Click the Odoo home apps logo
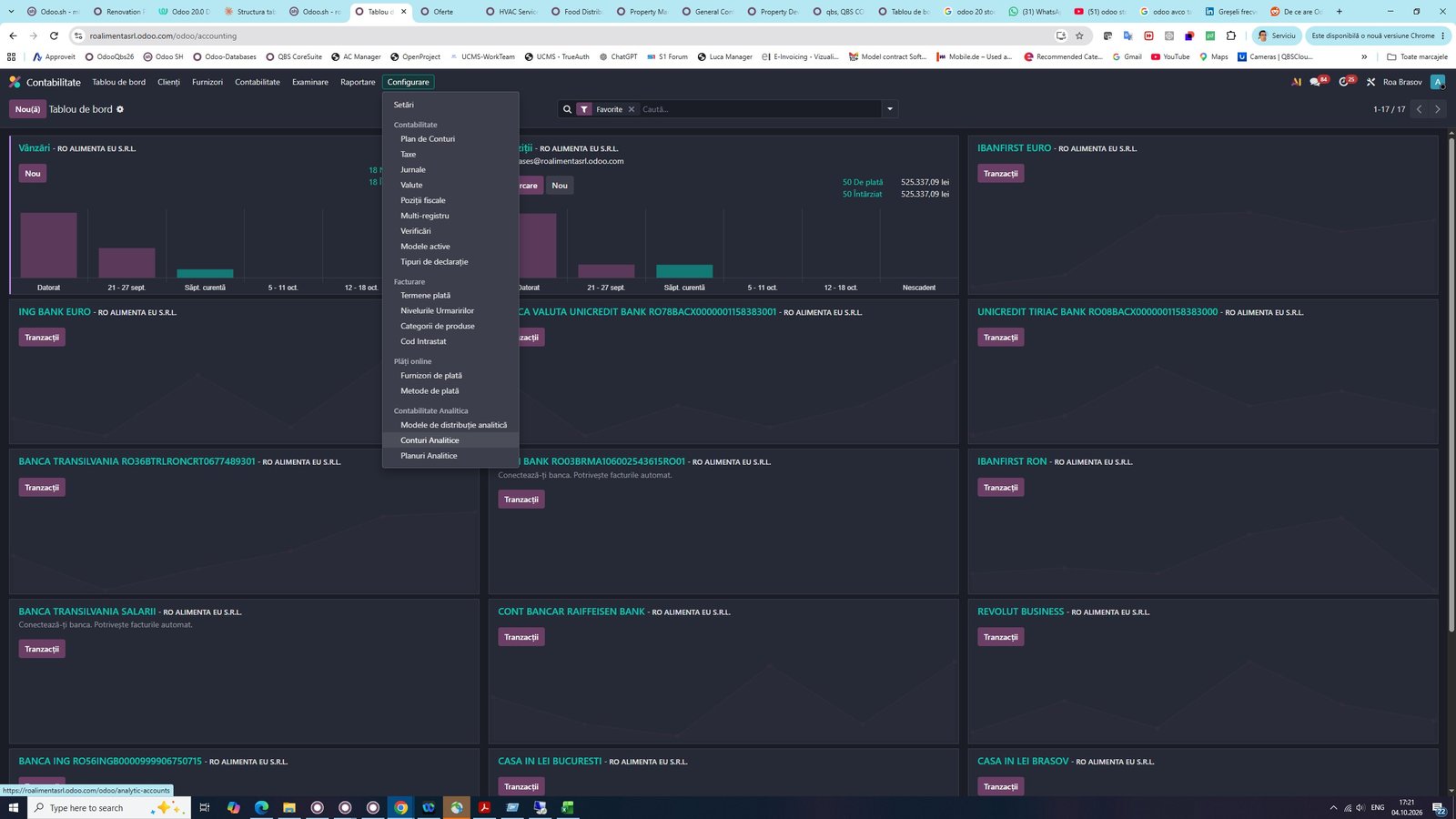This screenshot has width=1456, height=819. (15, 82)
